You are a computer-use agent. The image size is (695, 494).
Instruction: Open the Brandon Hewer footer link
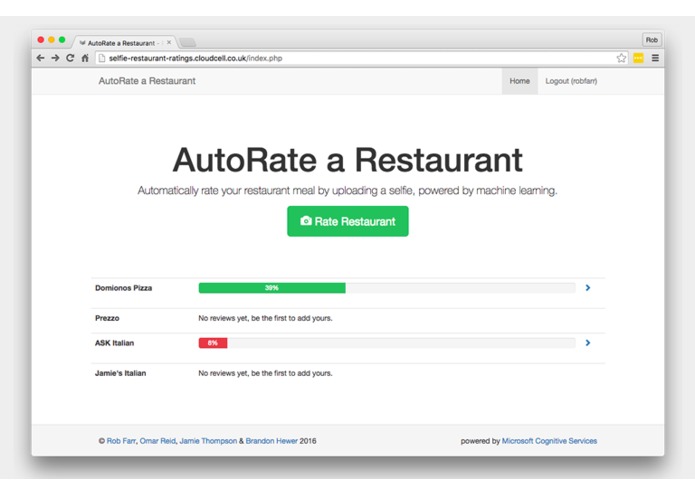click(271, 441)
